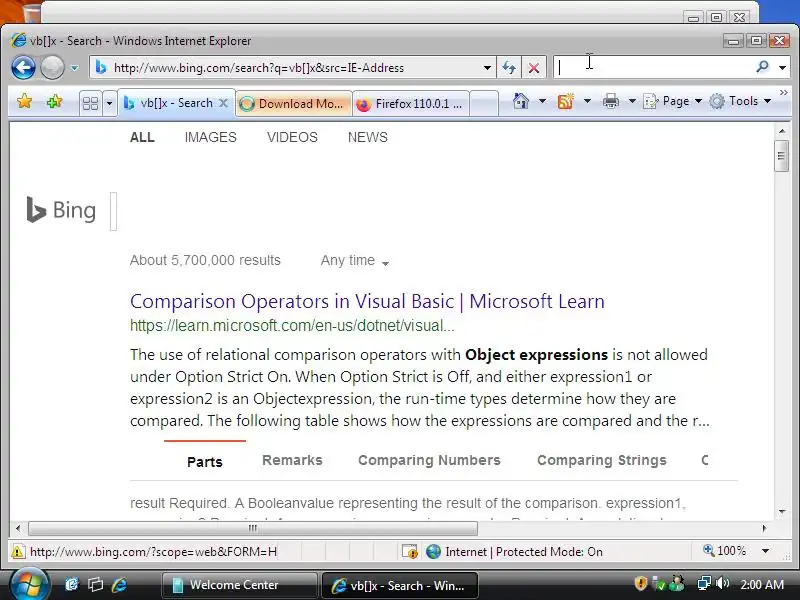Focus the IE search box

pyautogui.click(x=653, y=67)
